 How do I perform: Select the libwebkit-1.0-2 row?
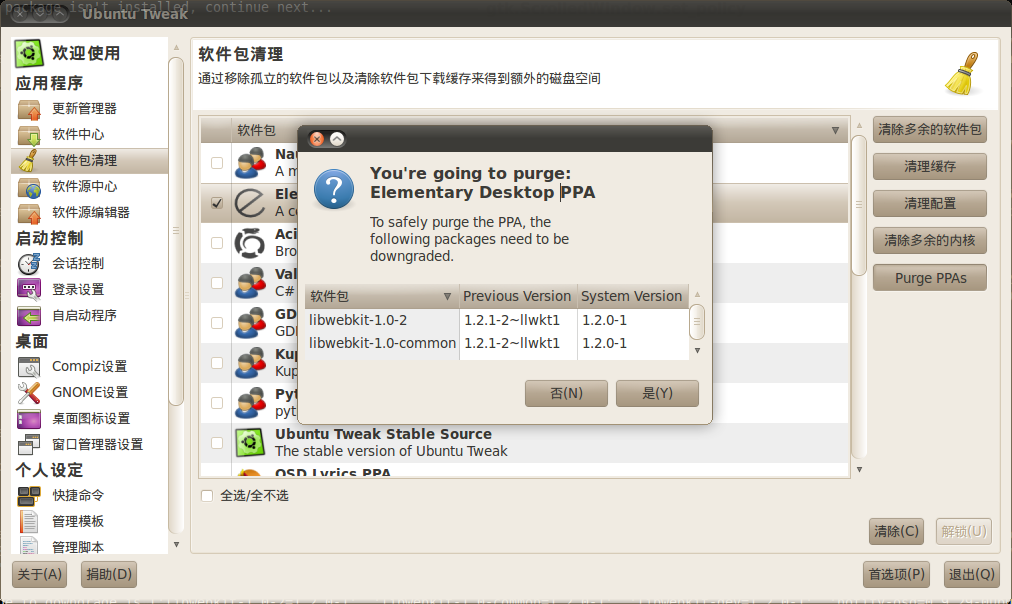pos(496,320)
